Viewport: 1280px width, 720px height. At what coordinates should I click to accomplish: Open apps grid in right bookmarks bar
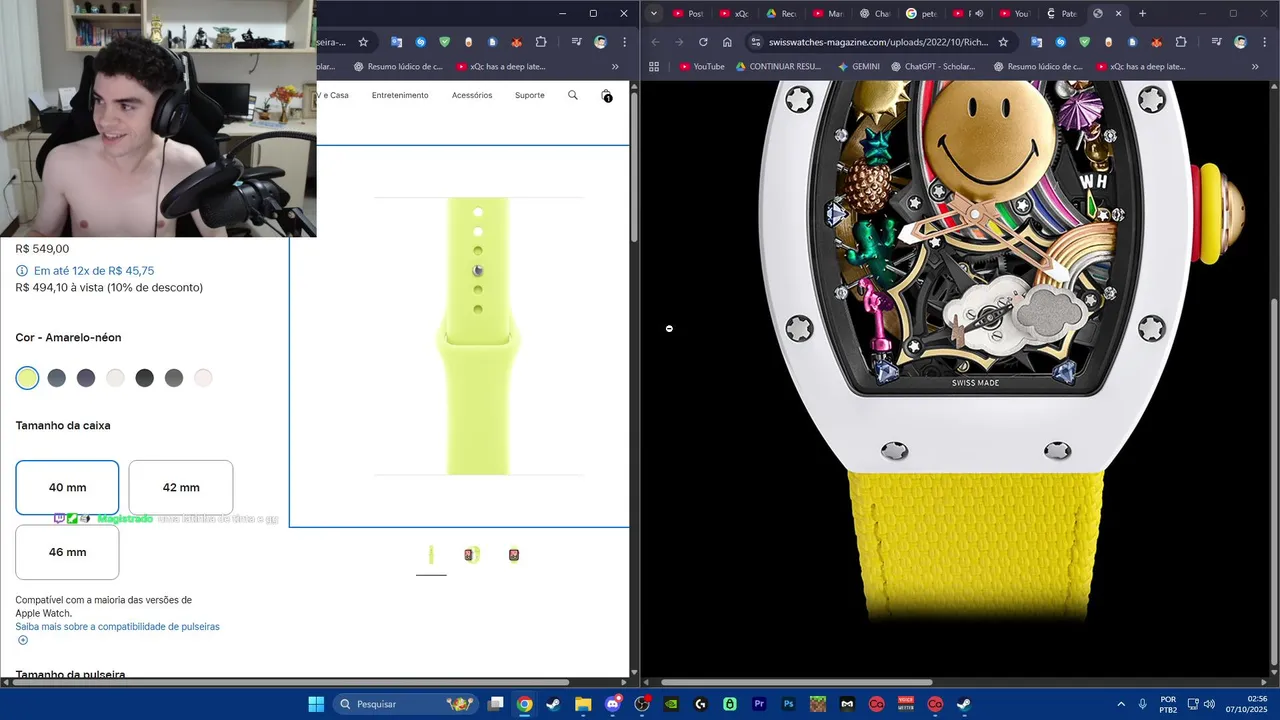(654, 67)
